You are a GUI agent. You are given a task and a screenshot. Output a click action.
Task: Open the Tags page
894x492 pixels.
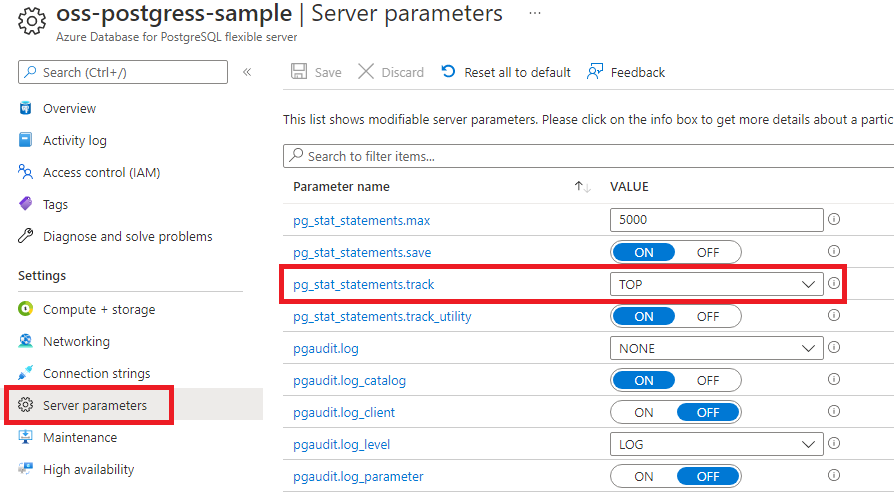[55, 204]
